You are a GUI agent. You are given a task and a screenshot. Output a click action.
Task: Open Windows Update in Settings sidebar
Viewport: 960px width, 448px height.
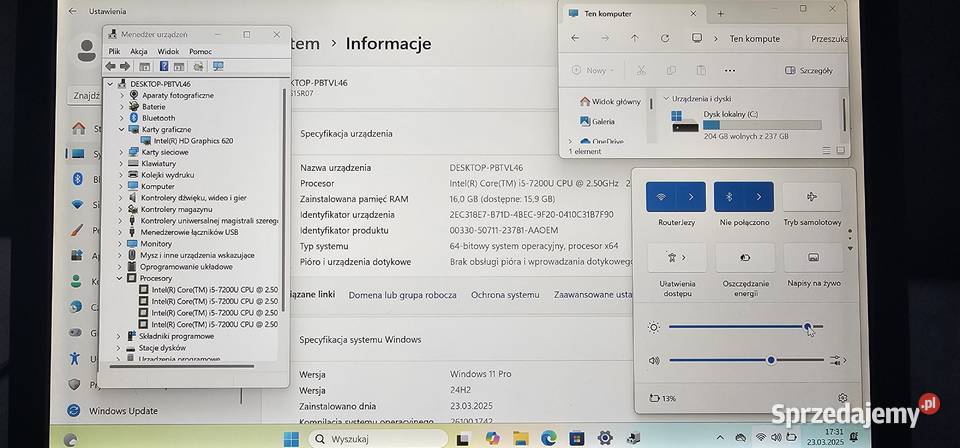(x=123, y=411)
